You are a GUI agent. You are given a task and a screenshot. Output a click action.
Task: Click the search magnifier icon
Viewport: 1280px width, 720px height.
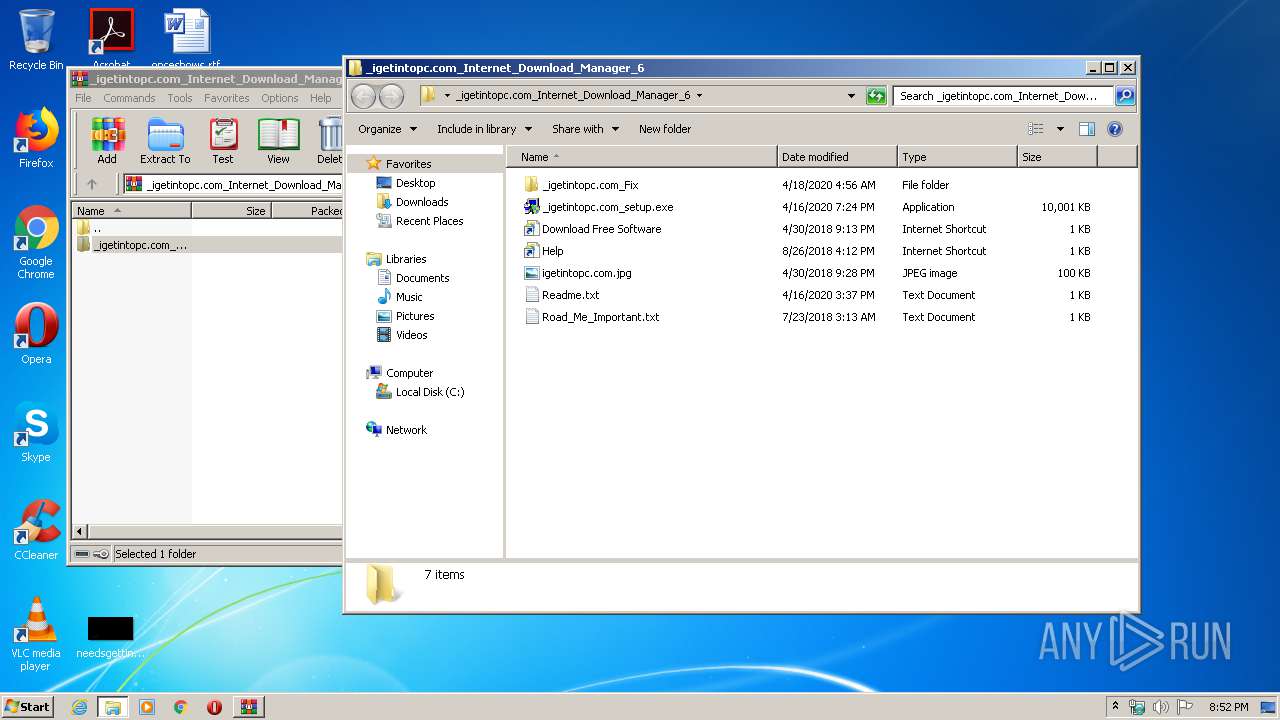[x=1124, y=96]
